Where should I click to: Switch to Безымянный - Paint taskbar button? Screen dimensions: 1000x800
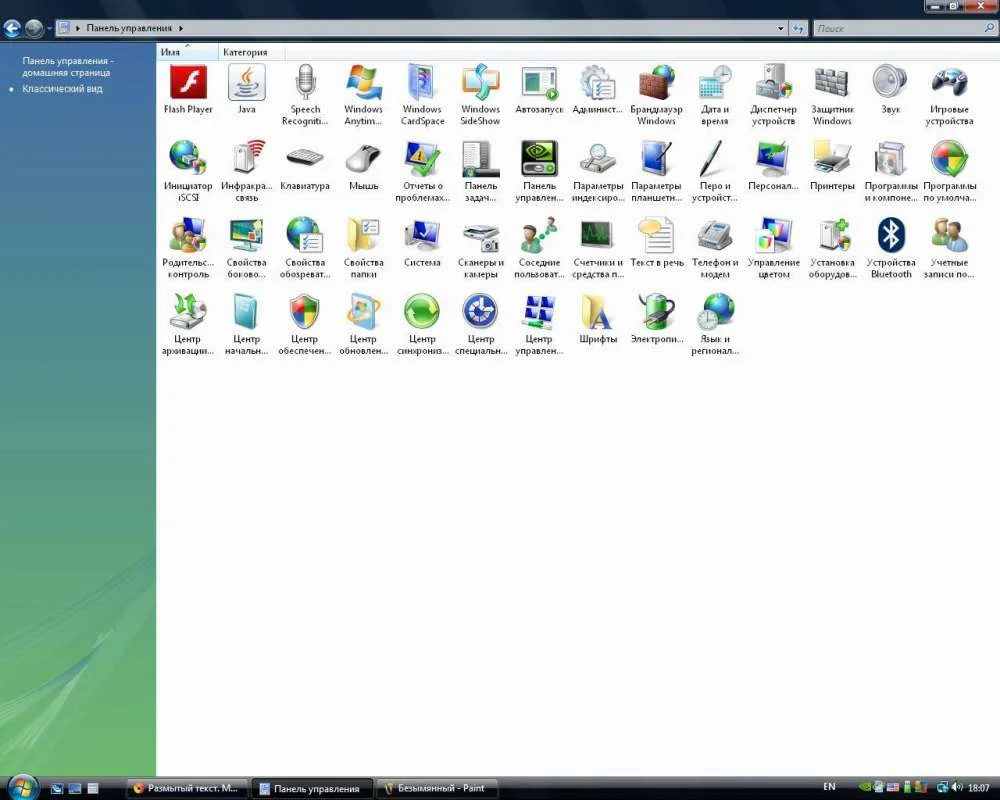click(436, 789)
